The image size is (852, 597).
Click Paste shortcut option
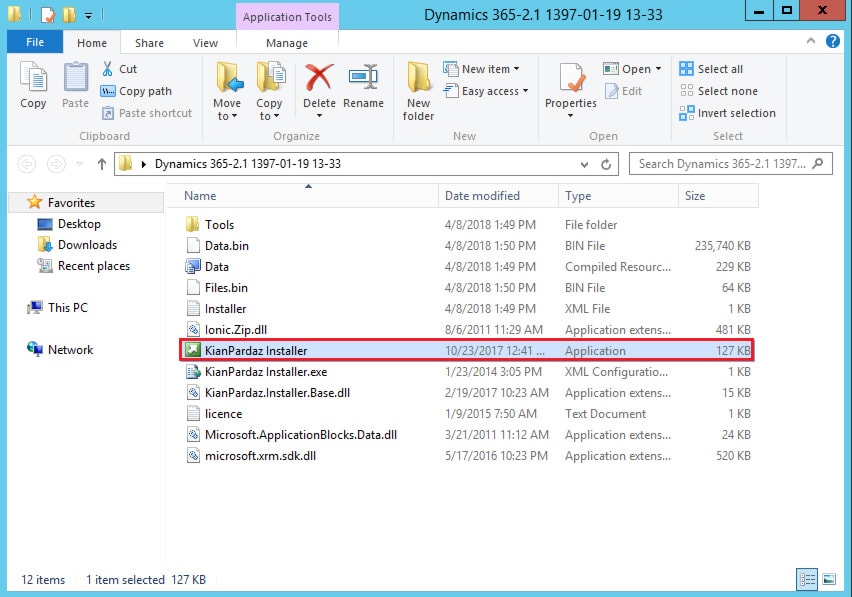[147, 113]
